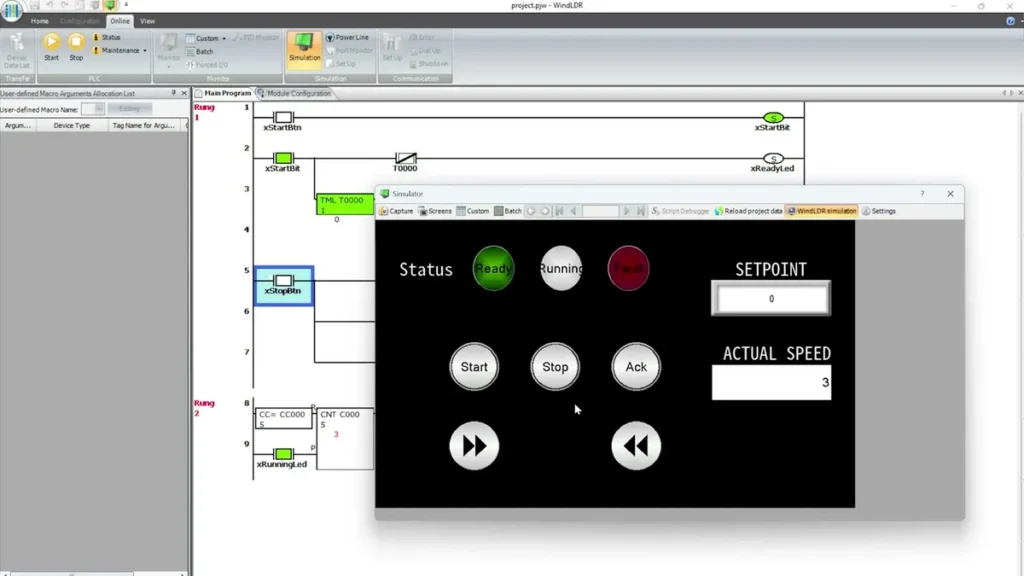Select the CC= CC000 compare block

tap(283, 419)
